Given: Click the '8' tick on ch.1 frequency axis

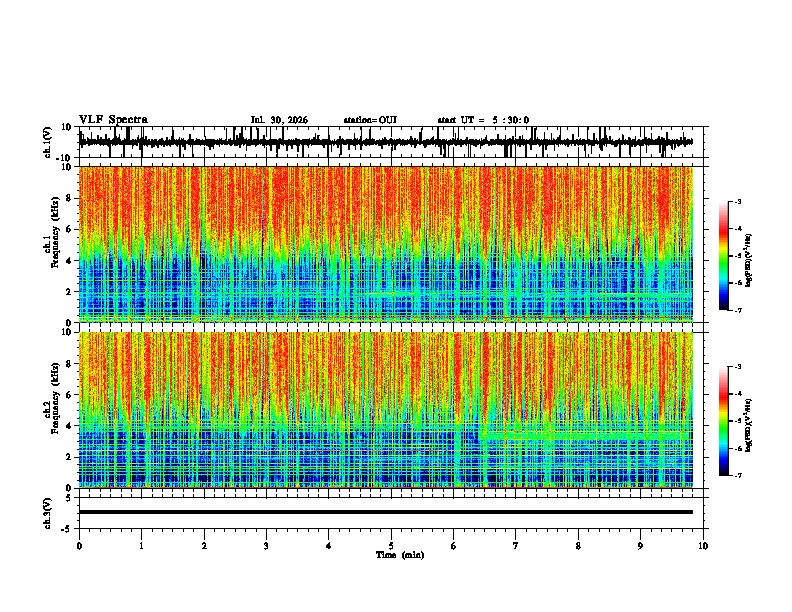Looking at the screenshot, I should 70,198.
